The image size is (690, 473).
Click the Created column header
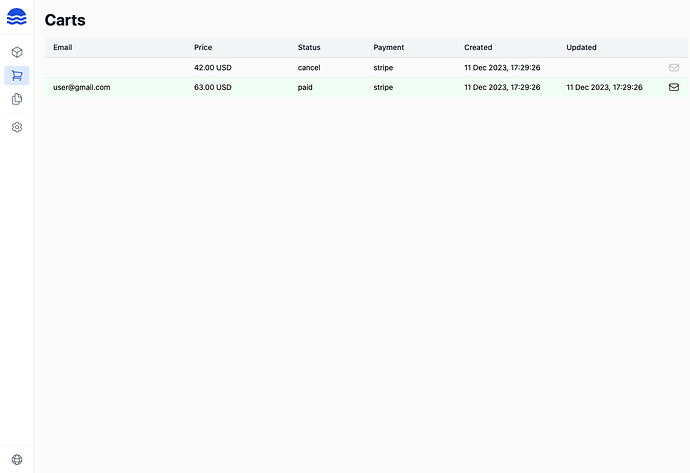(x=478, y=47)
